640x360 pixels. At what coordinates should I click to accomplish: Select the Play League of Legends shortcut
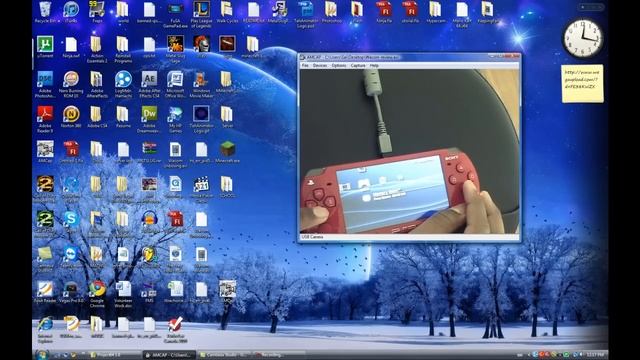pyautogui.click(x=201, y=14)
